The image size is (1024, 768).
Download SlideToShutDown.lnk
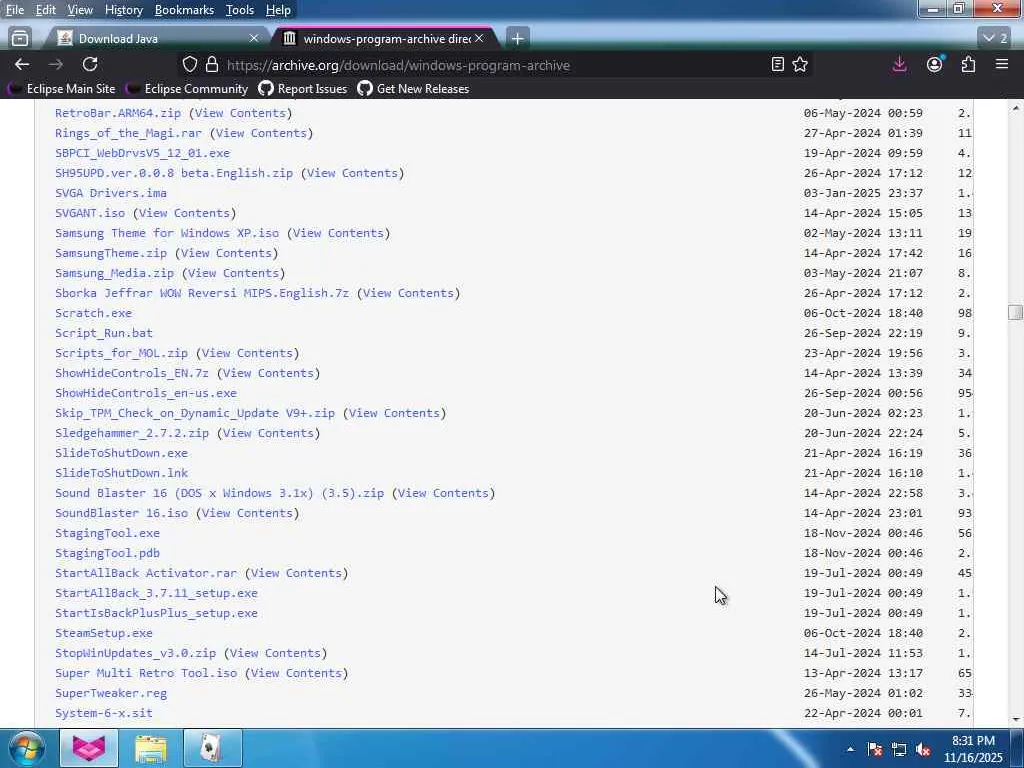point(121,473)
